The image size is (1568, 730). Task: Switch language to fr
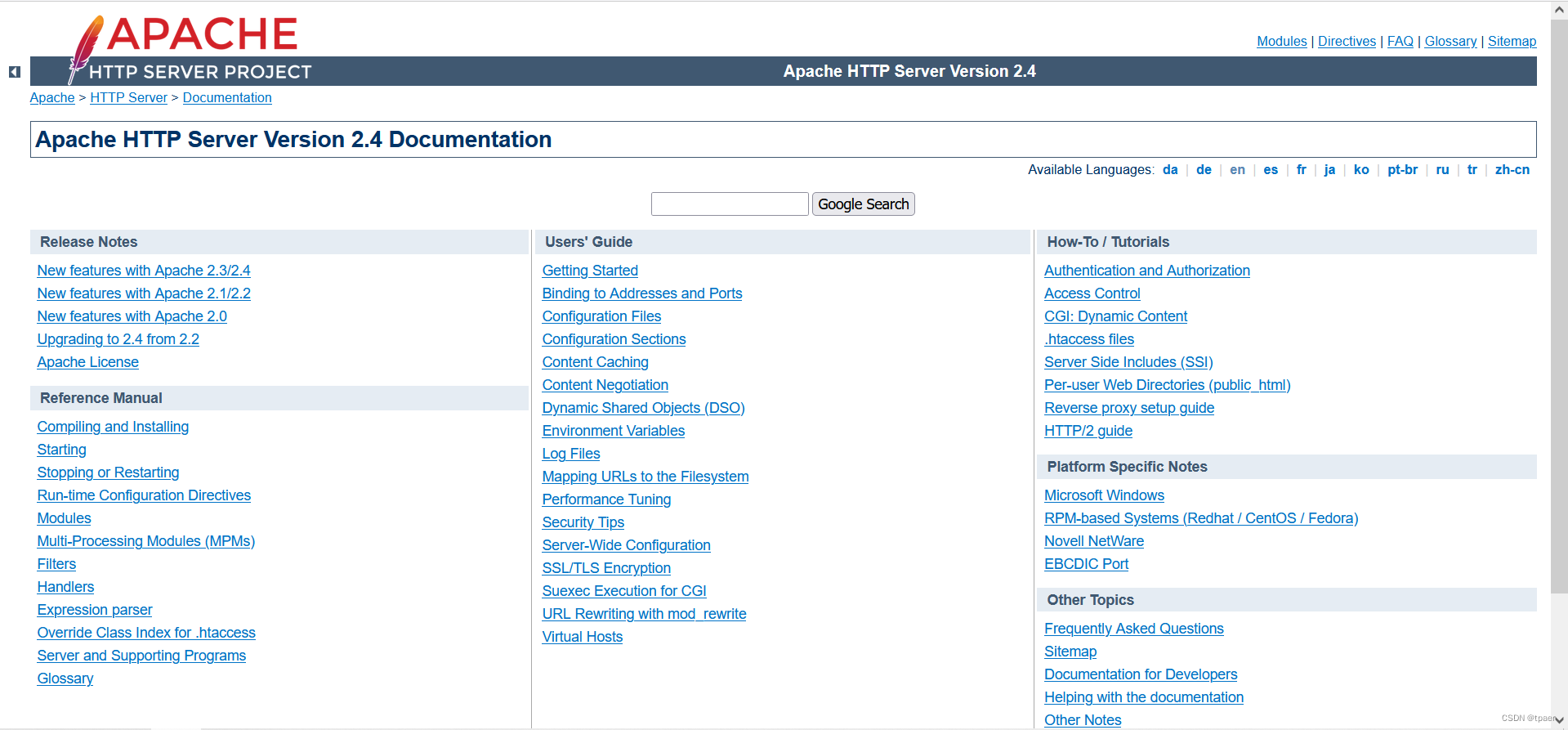(1301, 169)
